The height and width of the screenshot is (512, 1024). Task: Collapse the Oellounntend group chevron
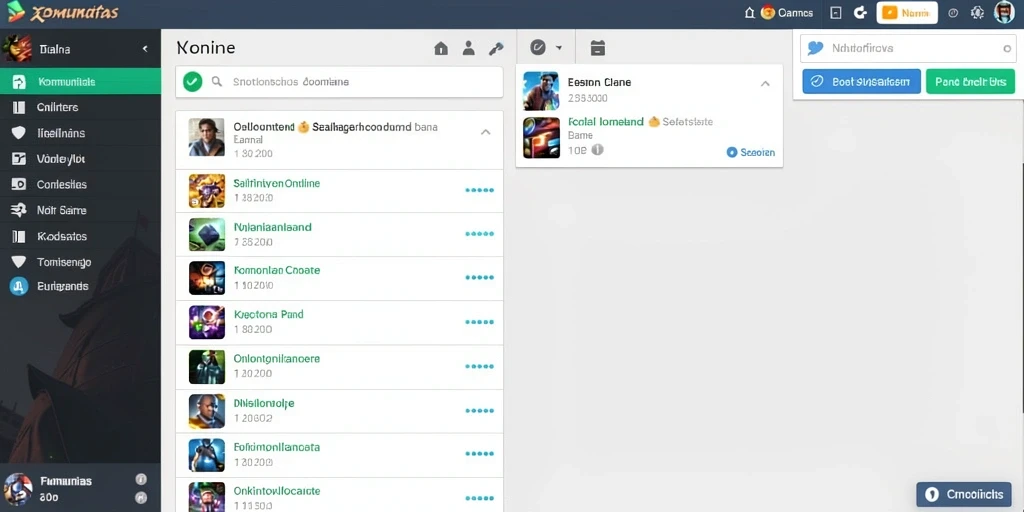(485, 132)
